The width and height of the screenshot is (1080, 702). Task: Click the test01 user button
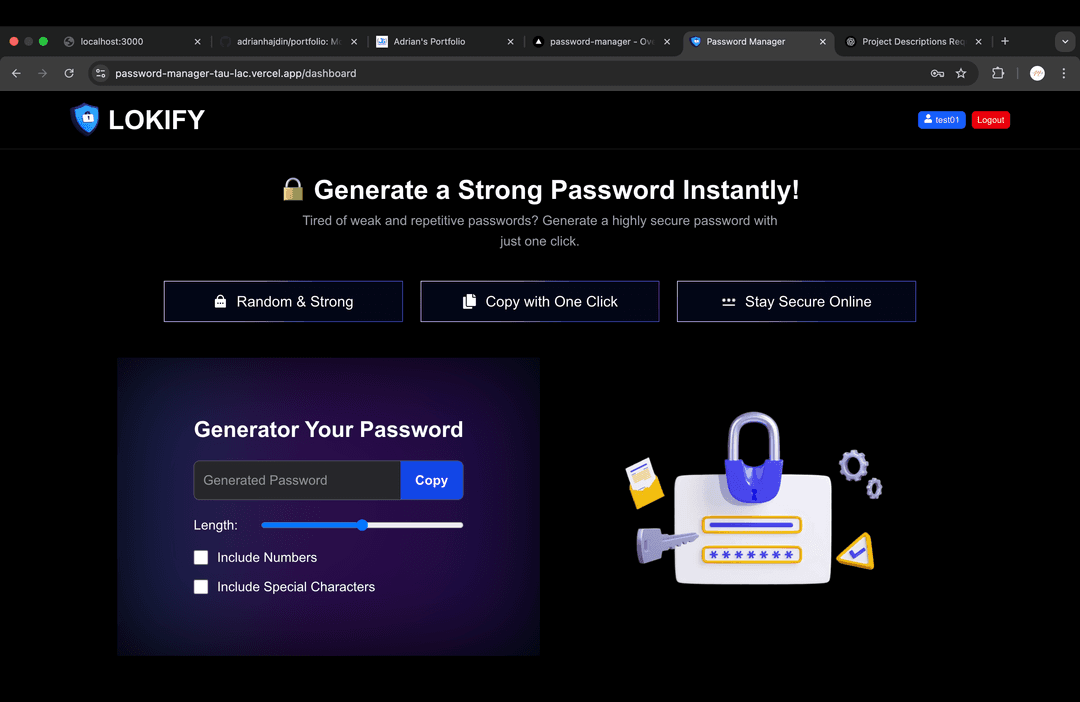pos(942,120)
